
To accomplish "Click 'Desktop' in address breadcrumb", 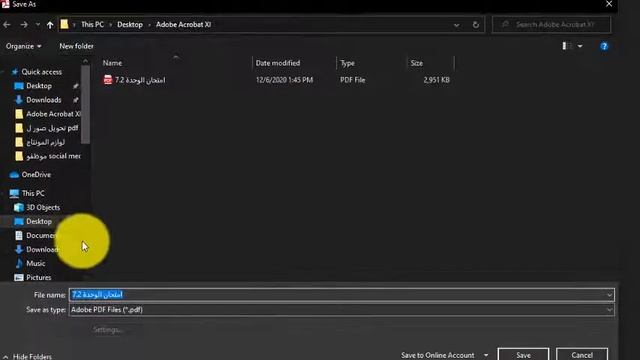I will 130,24.
